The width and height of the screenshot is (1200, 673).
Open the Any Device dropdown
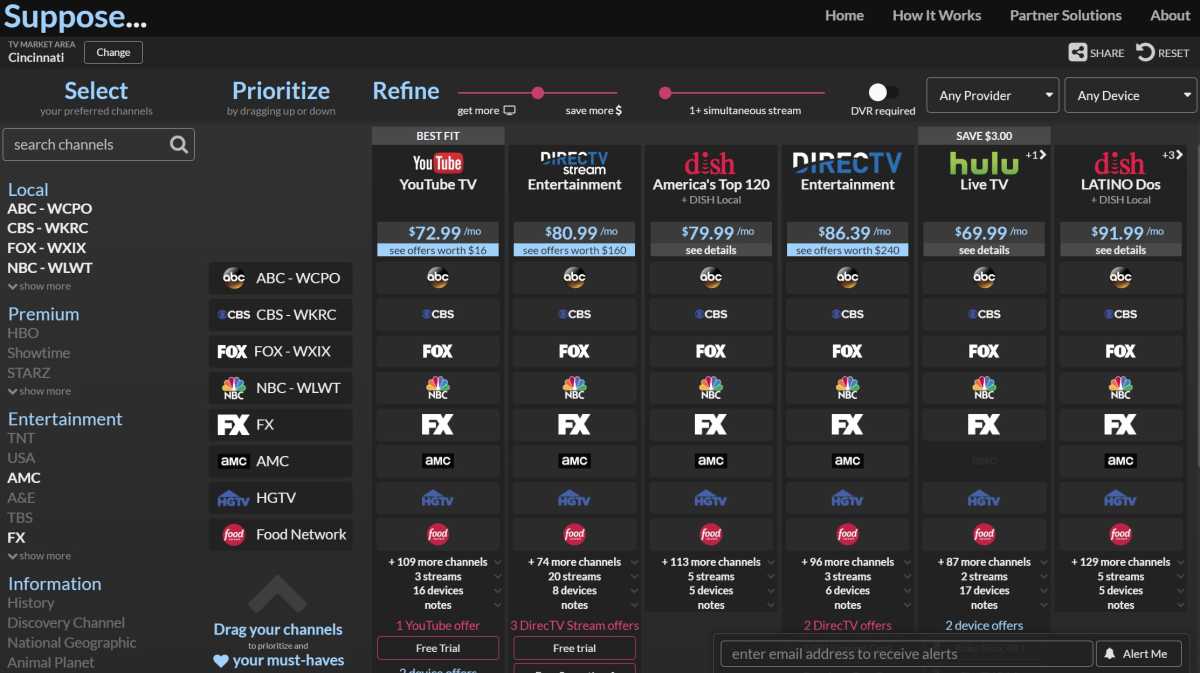coord(1130,96)
